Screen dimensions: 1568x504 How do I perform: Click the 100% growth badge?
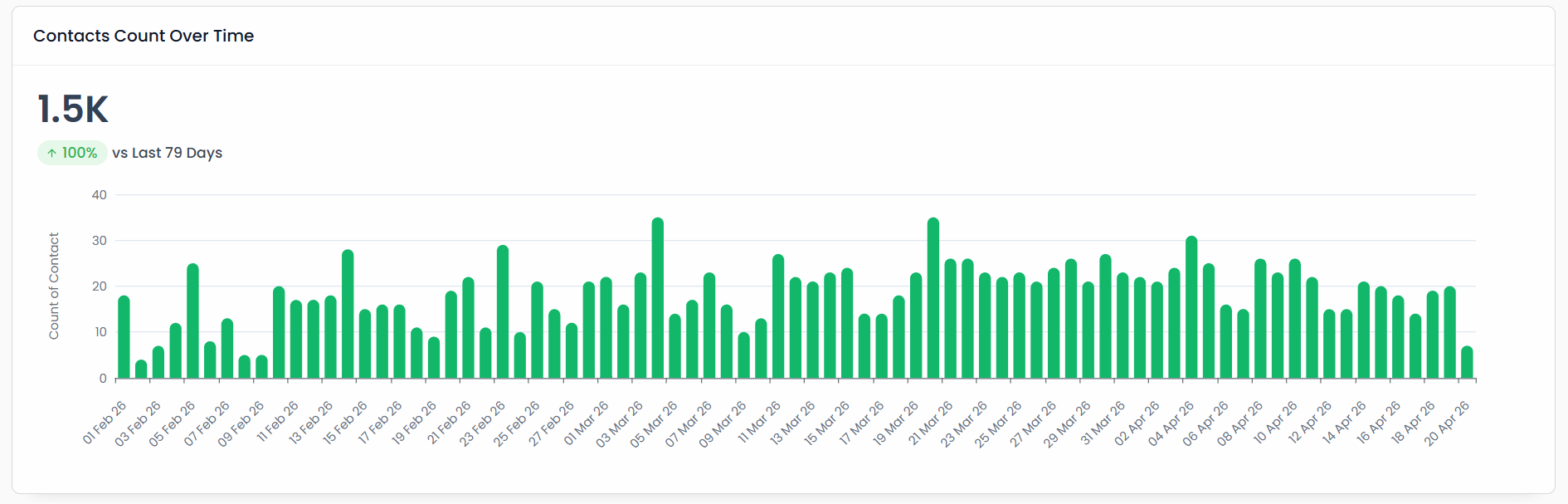pos(72,153)
